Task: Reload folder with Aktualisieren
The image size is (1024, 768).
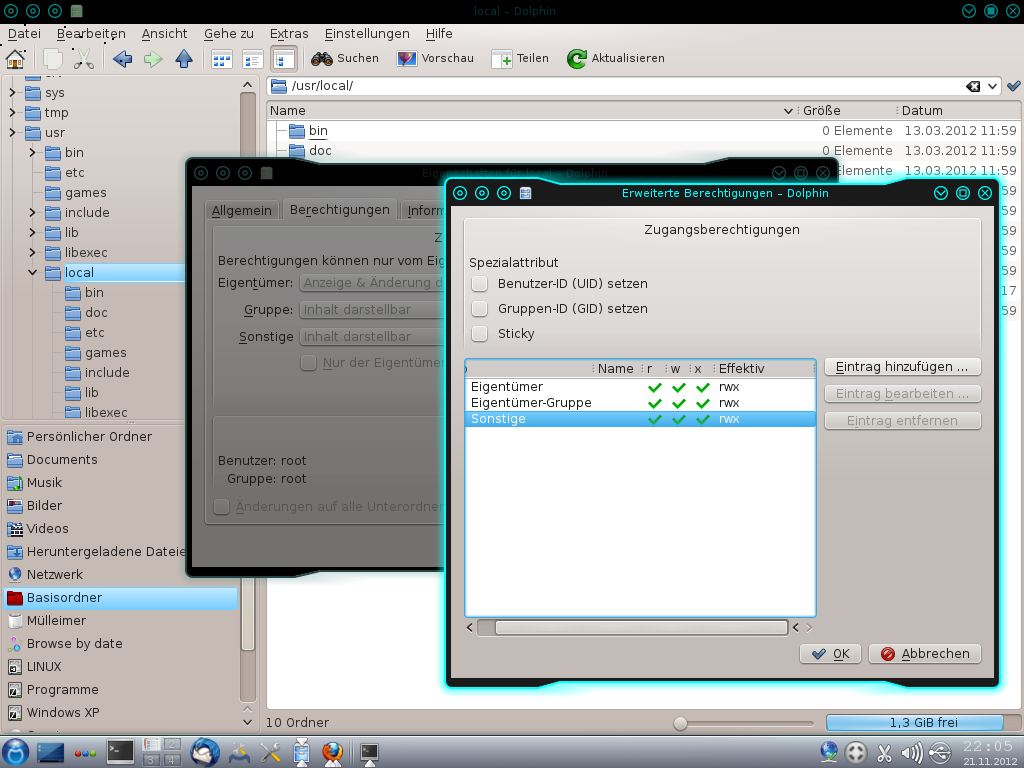Action: (616, 58)
